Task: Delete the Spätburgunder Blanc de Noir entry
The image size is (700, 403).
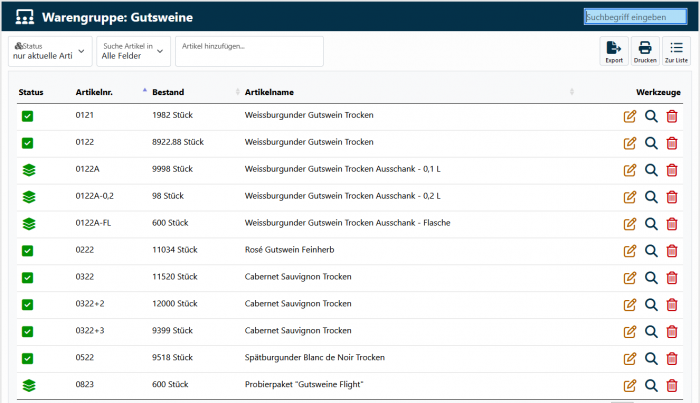Action: [x=672, y=358]
